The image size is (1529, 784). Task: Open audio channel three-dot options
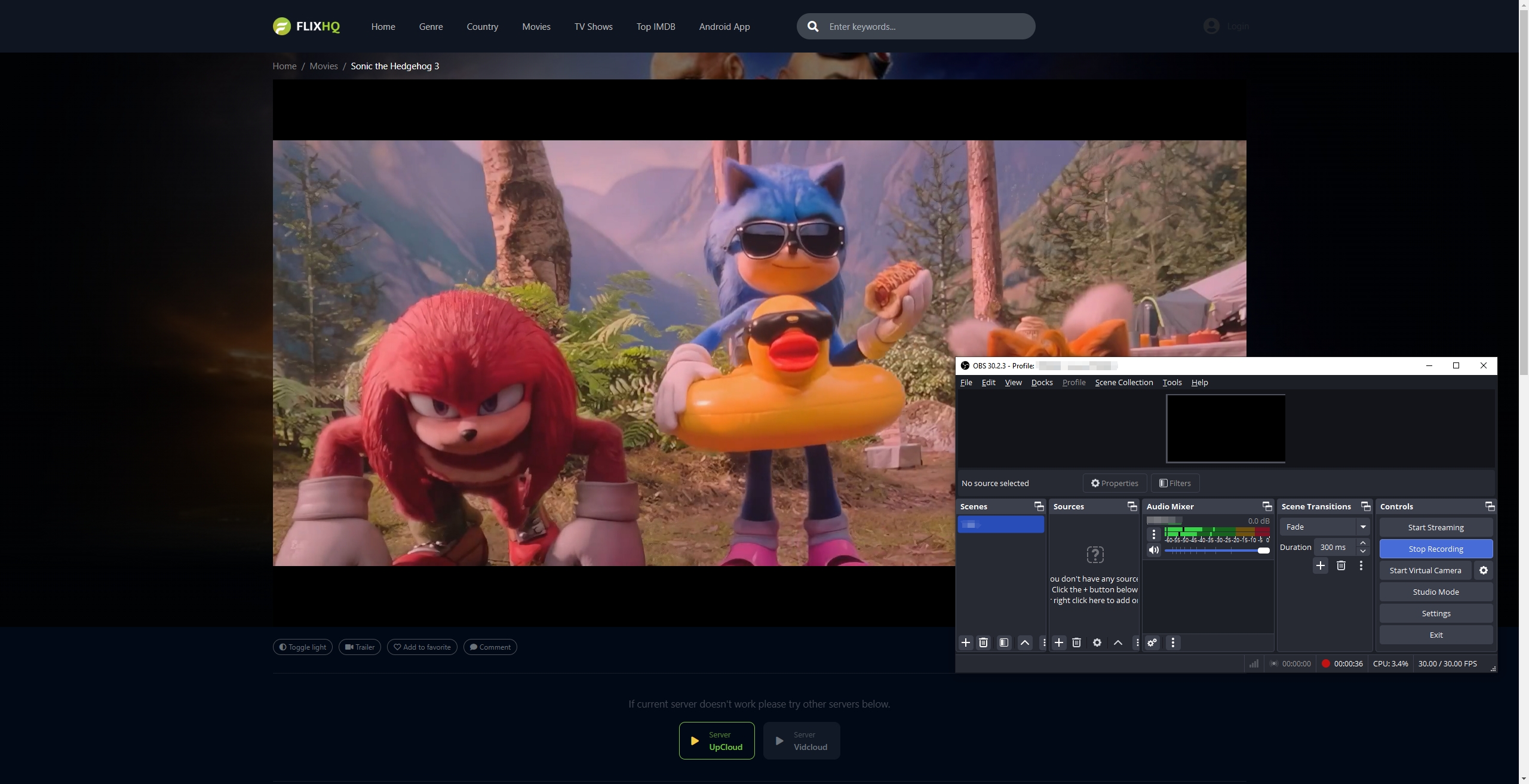[x=1154, y=534]
